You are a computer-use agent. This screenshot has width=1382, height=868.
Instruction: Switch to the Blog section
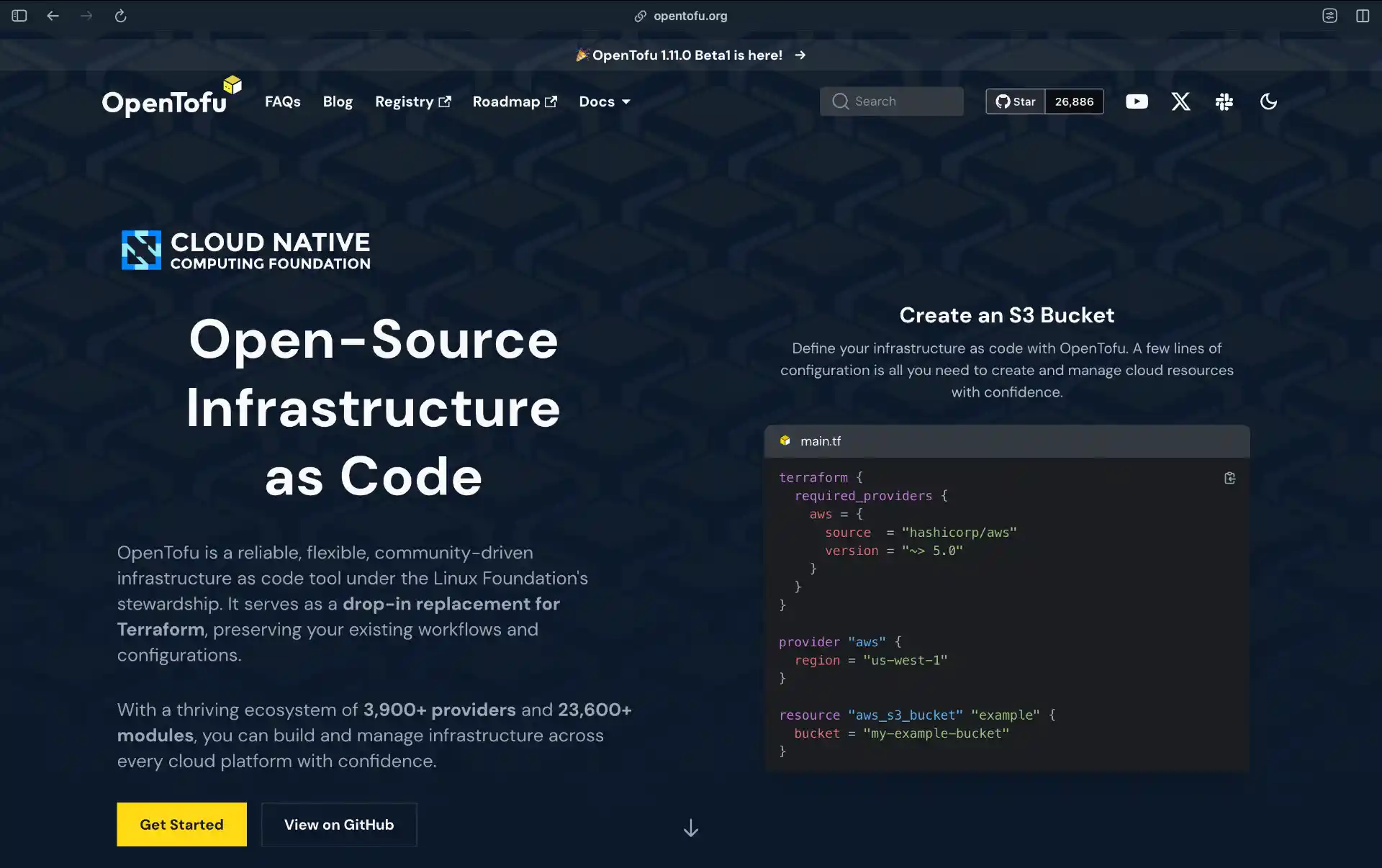point(337,101)
